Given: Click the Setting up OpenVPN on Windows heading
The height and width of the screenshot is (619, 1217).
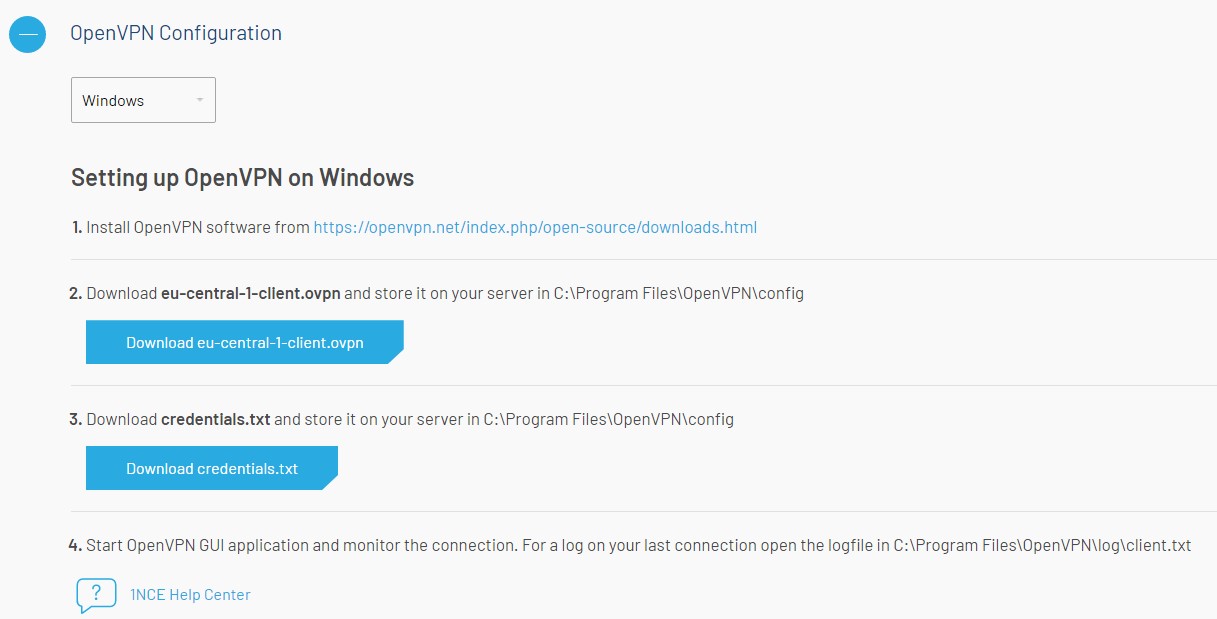Looking at the screenshot, I should coord(242,178).
